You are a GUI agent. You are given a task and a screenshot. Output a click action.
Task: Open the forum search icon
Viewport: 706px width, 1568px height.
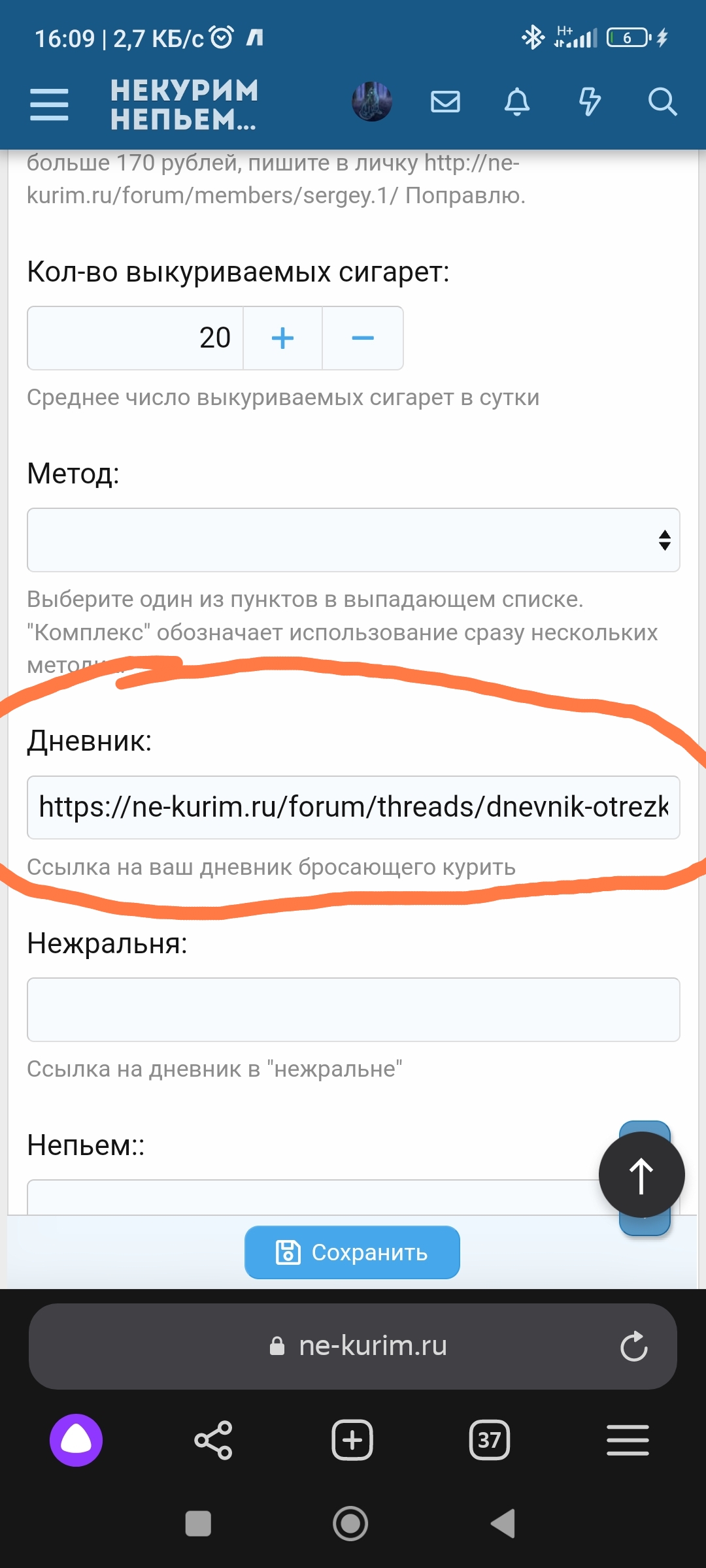point(662,102)
